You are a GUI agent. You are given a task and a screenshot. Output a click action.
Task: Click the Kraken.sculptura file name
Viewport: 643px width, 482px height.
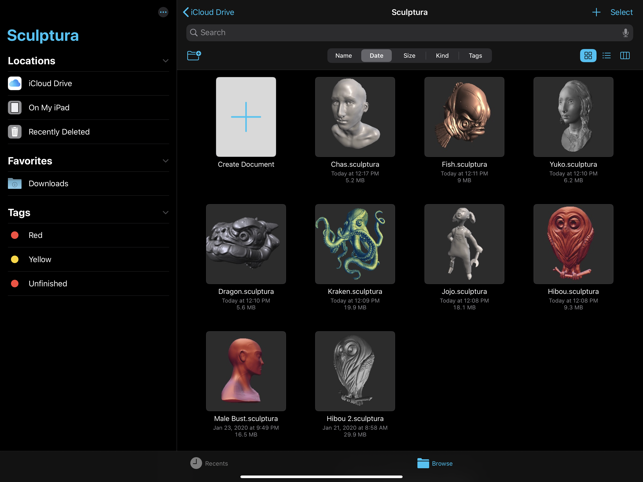pos(355,292)
